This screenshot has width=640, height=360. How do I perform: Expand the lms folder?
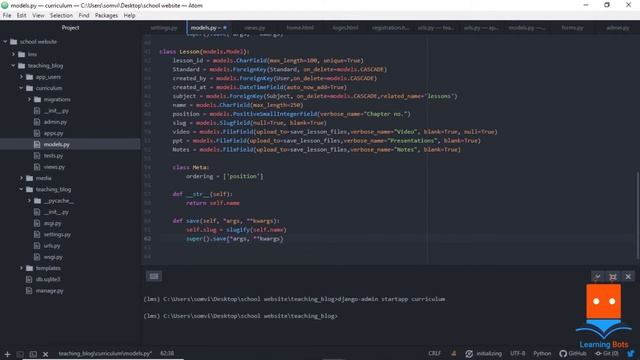tap(13, 54)
